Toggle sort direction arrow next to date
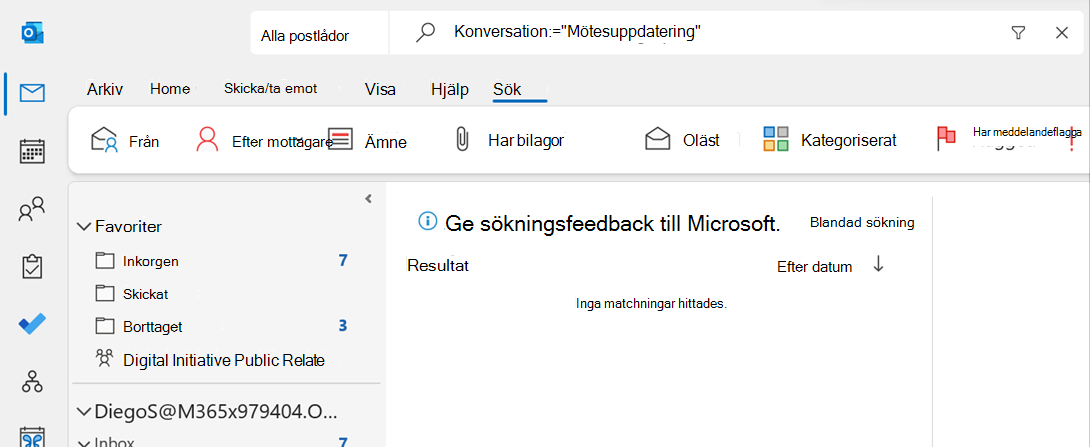Image resolution: width=1090 pixels, height=447 pixels. click(x=878, y=264)
